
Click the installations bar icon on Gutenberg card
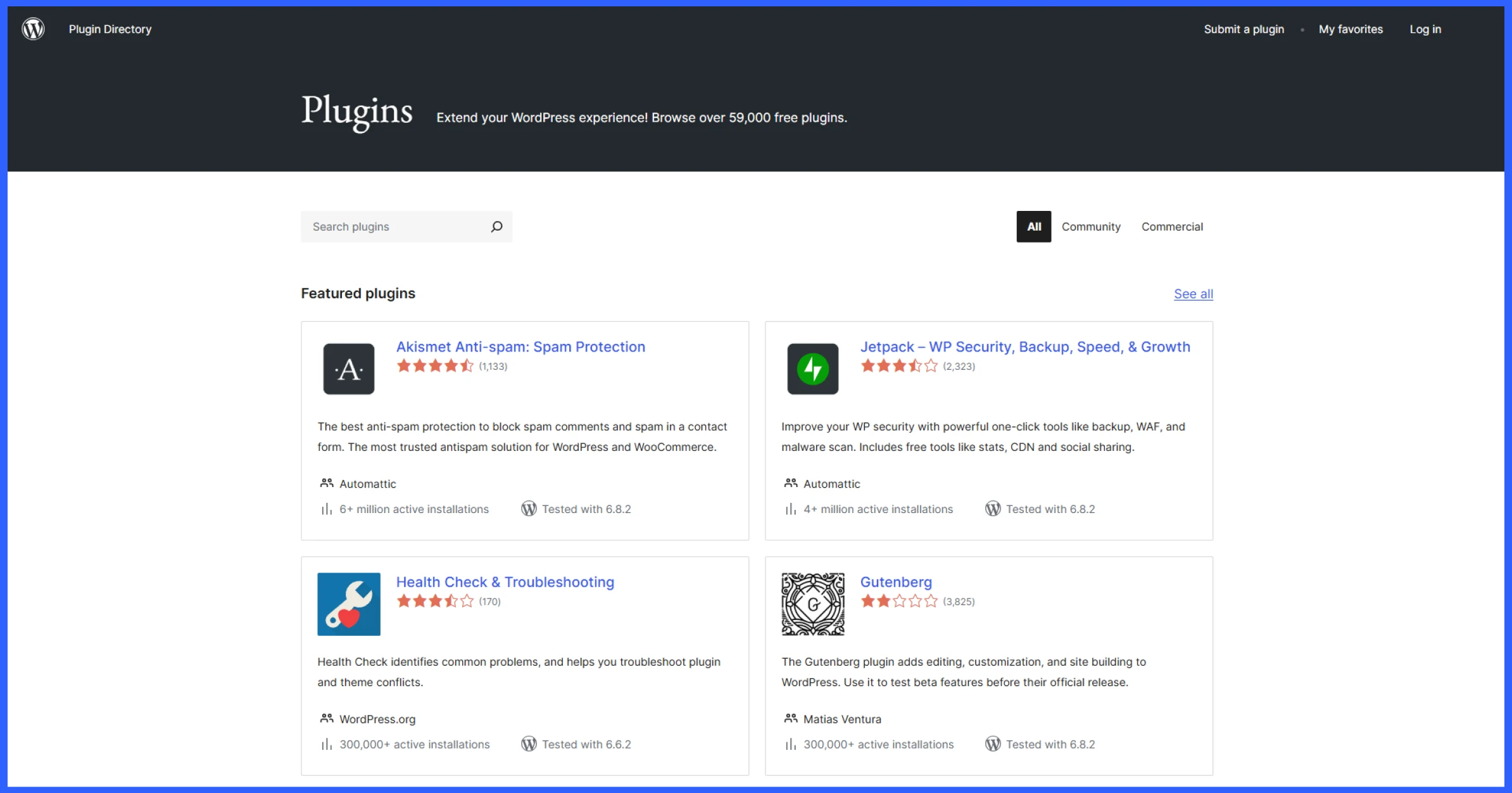click(x=791, y=744)
